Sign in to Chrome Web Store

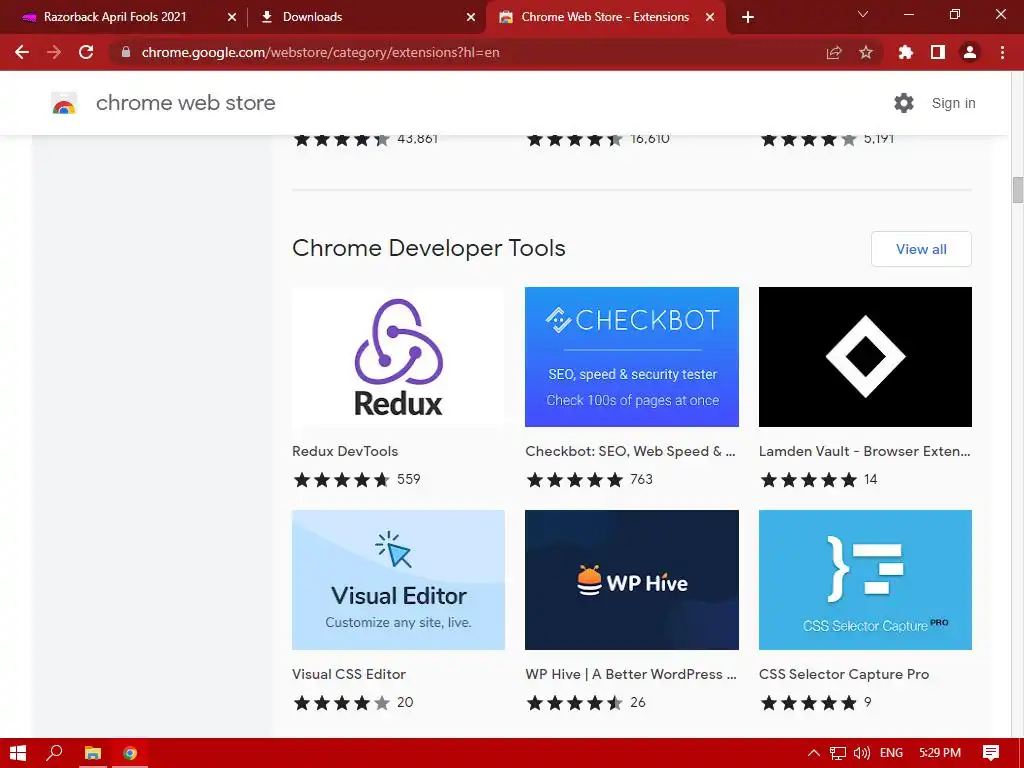(953, 103)
